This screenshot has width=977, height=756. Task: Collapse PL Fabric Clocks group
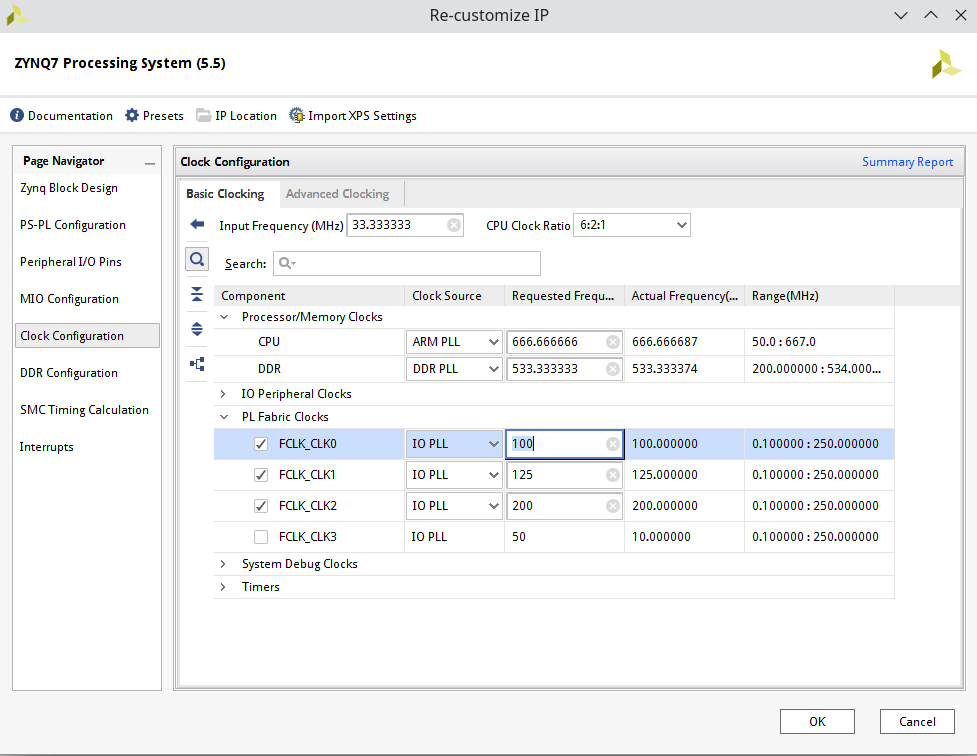224,417
